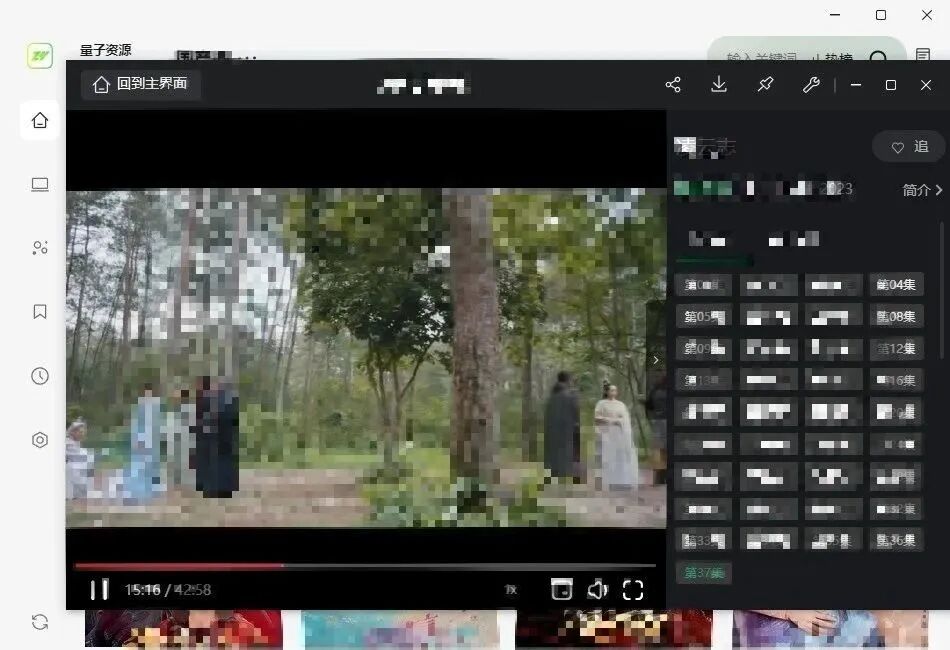
Task: Click the fourth poster thumbnail below player
Action: click(x=829, y=629)
